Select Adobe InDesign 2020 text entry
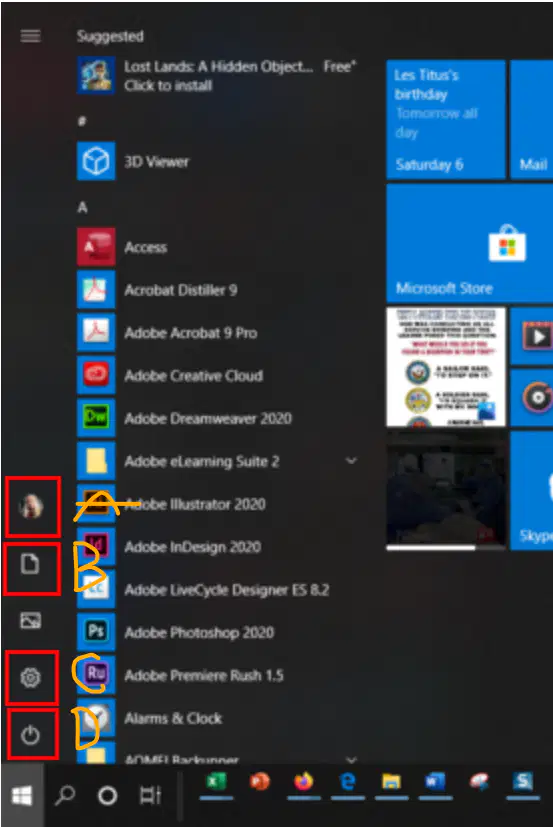Viewport: 553px width, 827px height. 193,546
